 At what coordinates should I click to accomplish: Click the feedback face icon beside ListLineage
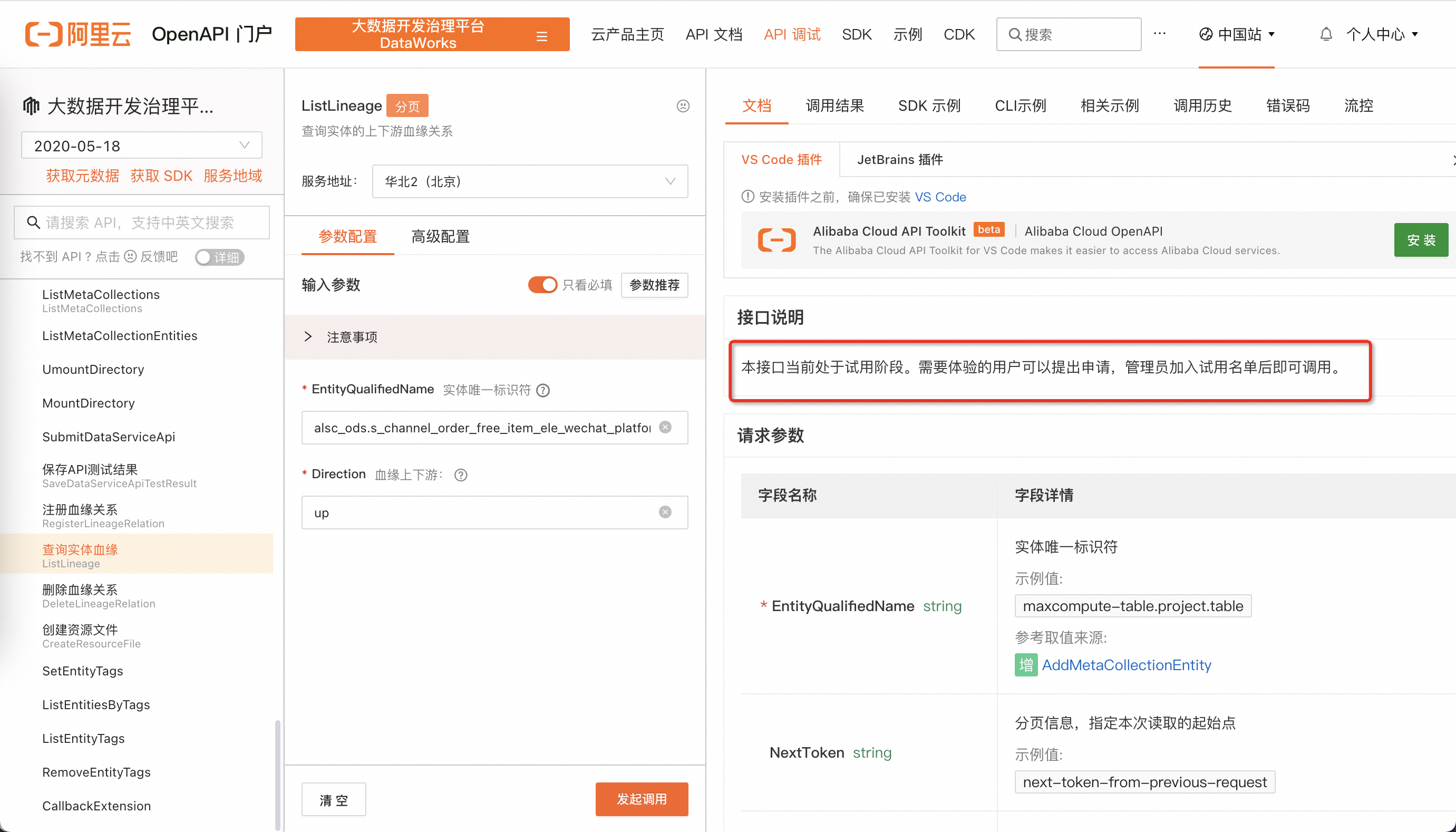coord(683,106)
